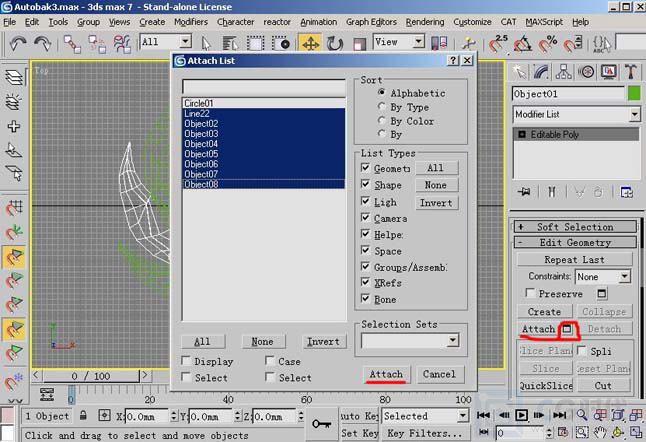Expand the Soft Selection rollout
The height and width of the screenshot is (442, 646).
(575, 227)
